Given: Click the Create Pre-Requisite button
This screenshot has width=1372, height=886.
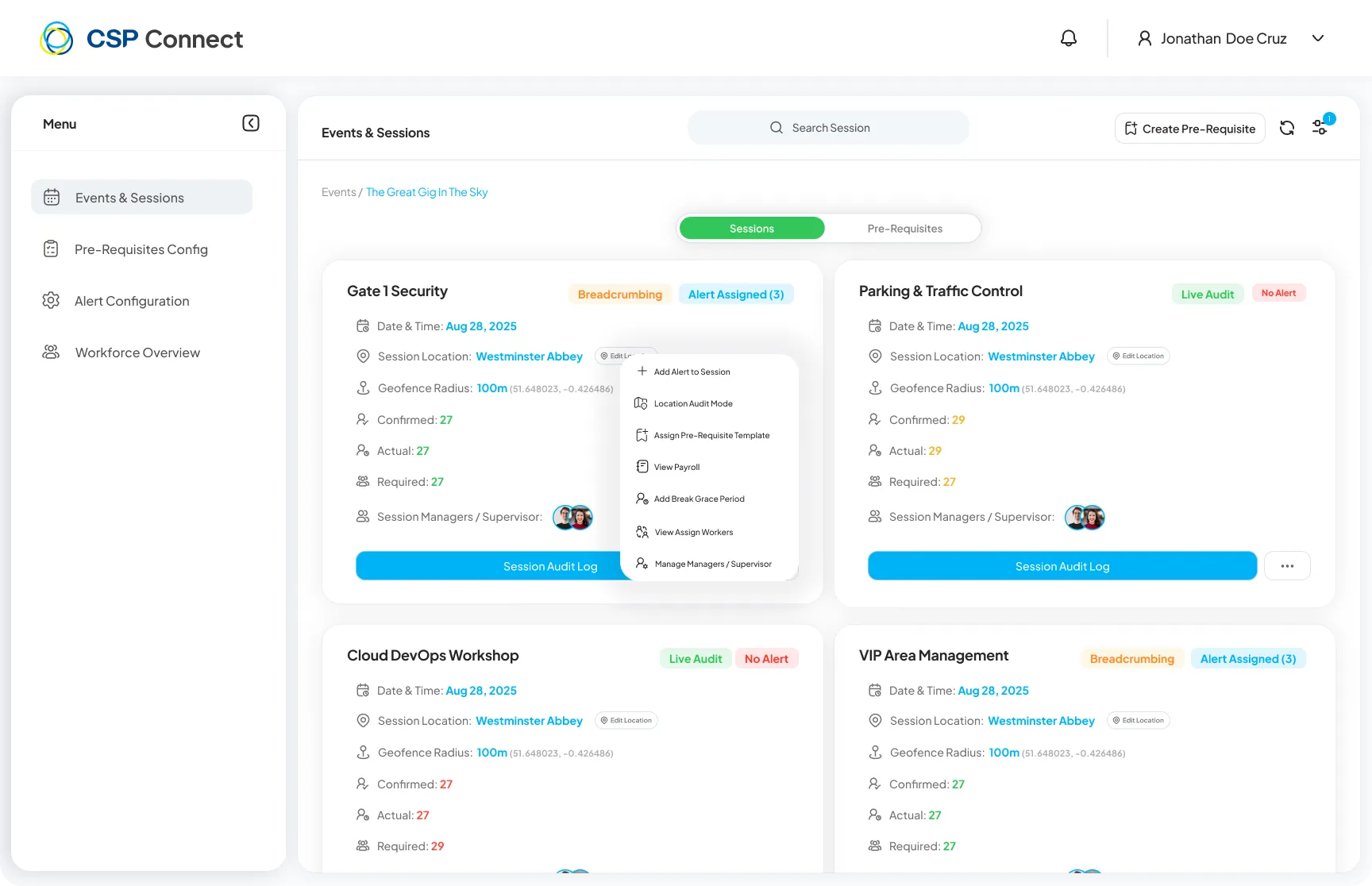Looking at the screenshot, I should click(1190, 129).
